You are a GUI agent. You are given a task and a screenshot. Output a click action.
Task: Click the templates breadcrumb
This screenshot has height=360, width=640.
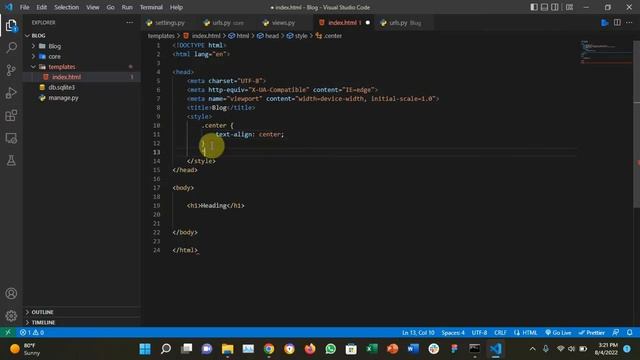click(161, 36)
